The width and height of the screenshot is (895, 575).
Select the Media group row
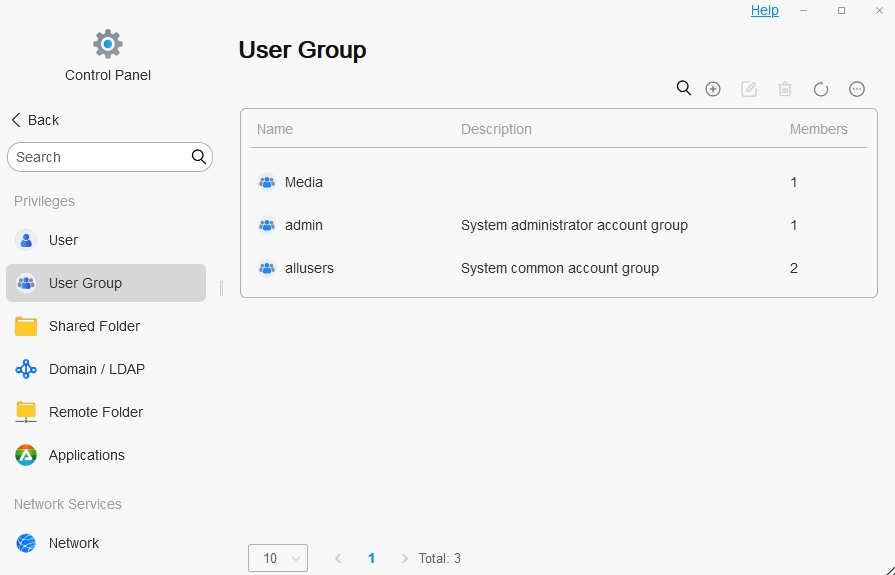click(x=304, y=182)
